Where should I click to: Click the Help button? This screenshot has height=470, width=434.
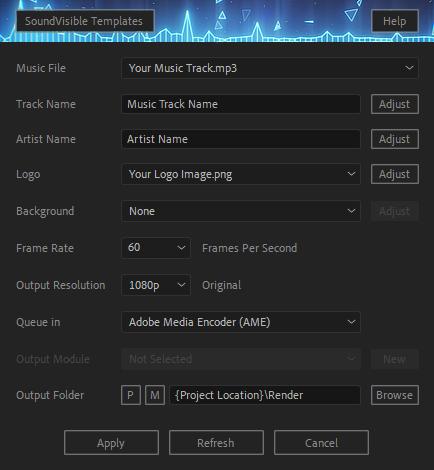click(395, 21)
